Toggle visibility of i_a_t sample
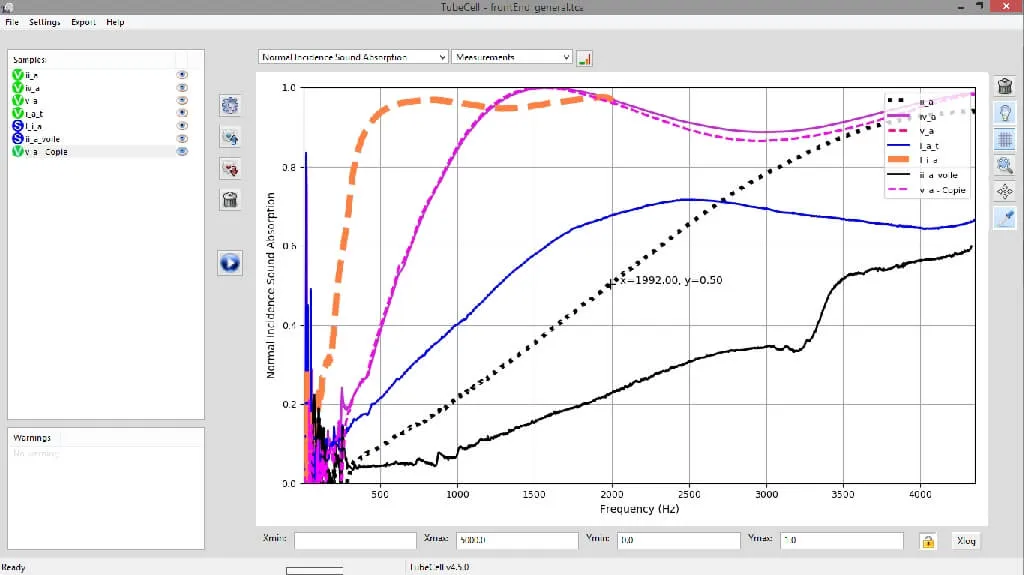Image resolution: width=1024 pixels, height=575 pixels. pyautogui.click(x=182, y=113)
